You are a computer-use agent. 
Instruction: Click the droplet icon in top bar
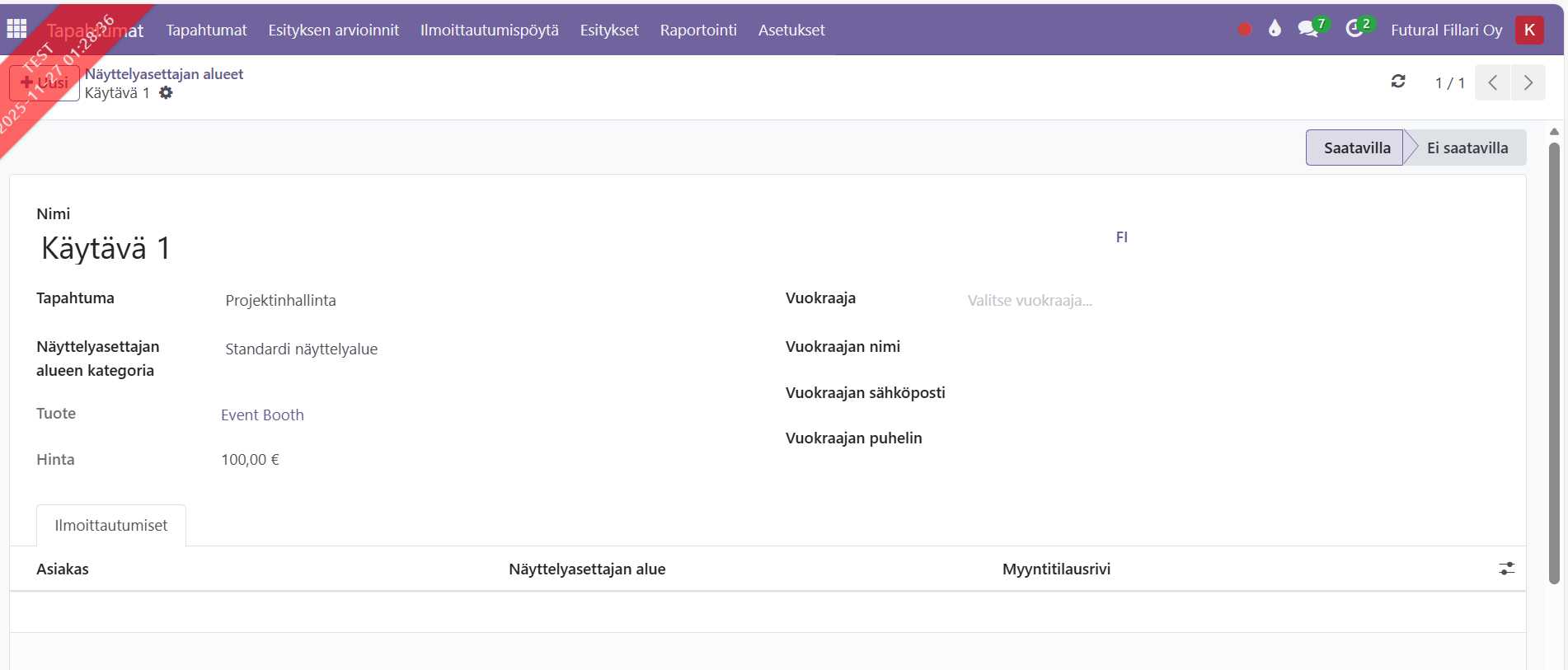pyautogui.click(x=1275, y=29)
